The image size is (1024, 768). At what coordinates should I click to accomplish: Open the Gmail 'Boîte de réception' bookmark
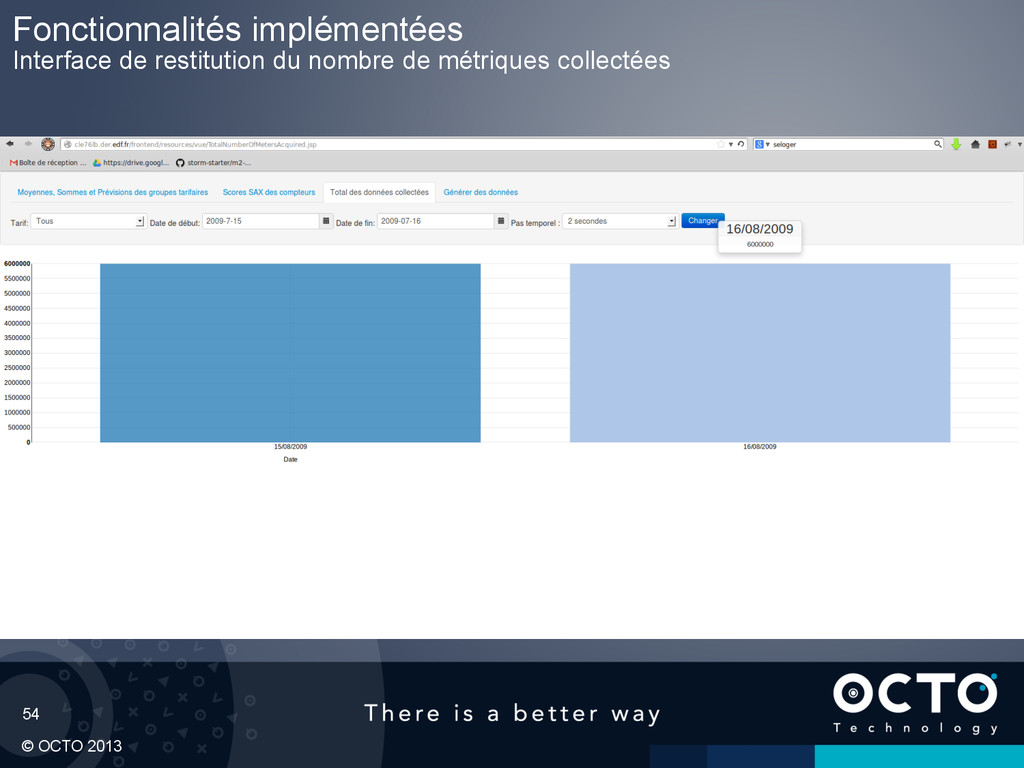(48, 163)
